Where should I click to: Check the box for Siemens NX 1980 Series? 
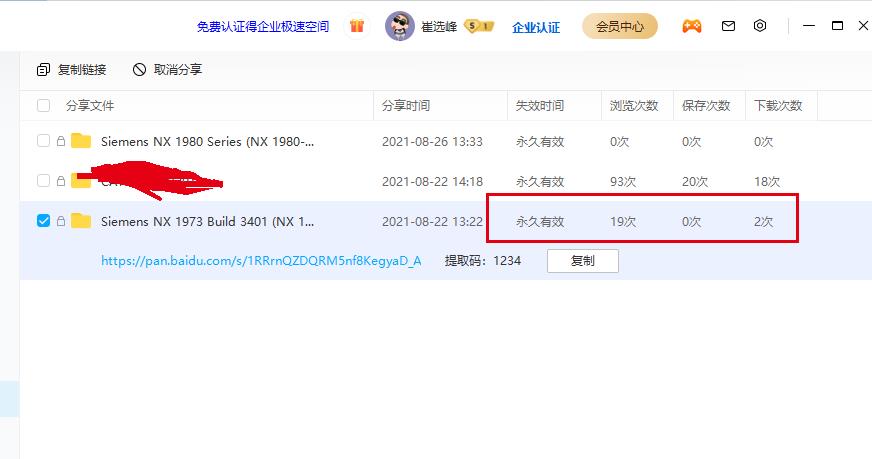tap(43, 141)
